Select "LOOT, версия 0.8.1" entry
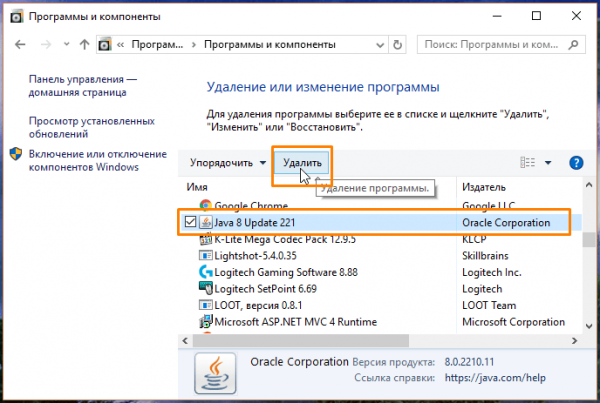Image resolution: width=600 pixels, height=403 pixels. tap(258, 305)
